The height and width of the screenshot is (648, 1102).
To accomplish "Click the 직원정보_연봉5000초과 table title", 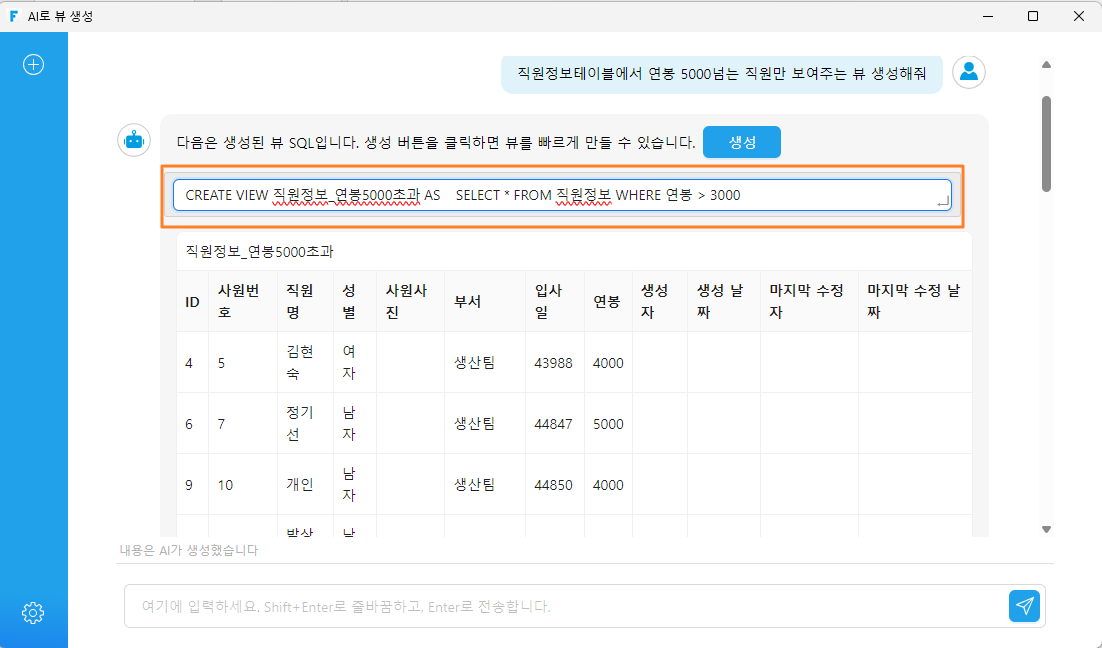I will click(259, 252).
